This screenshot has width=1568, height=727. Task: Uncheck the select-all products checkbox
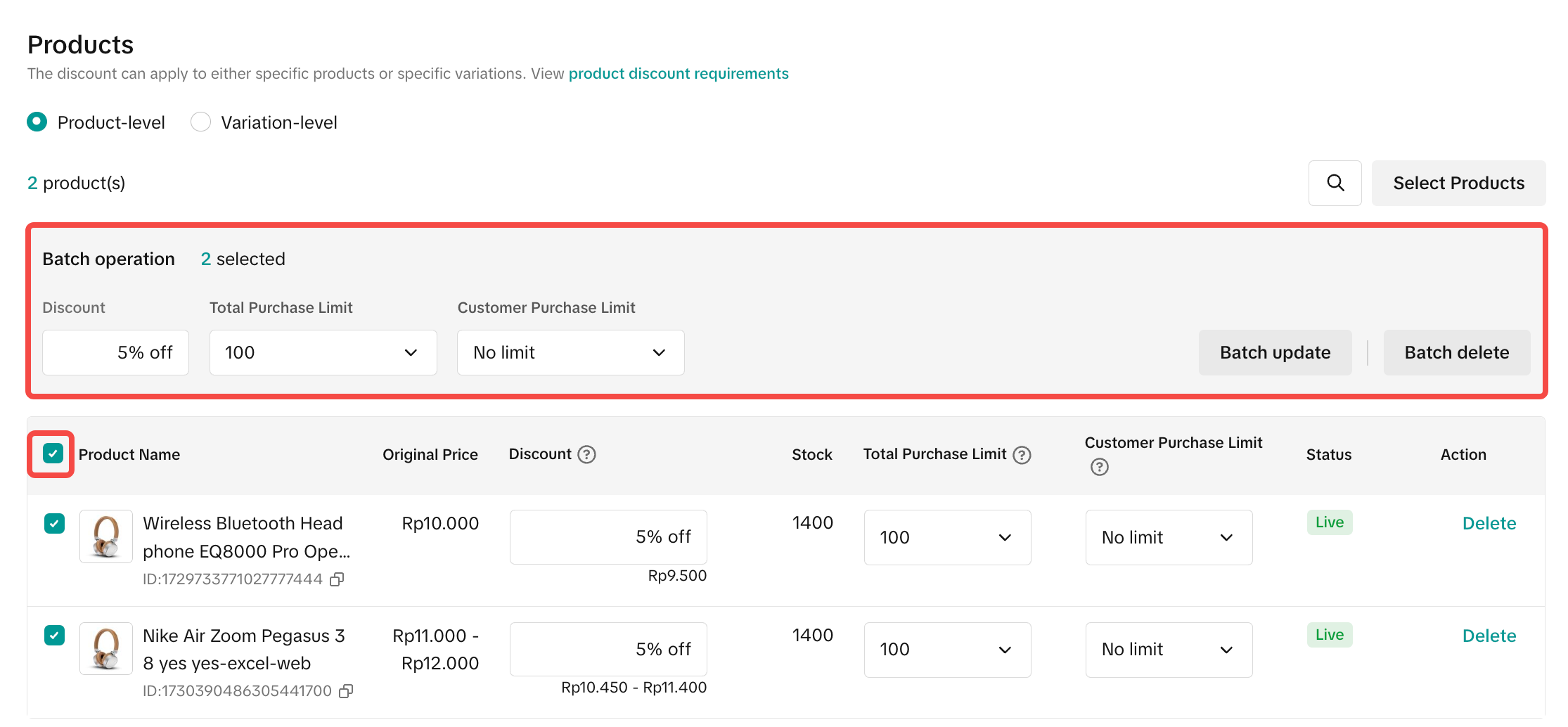click(53, 453)
